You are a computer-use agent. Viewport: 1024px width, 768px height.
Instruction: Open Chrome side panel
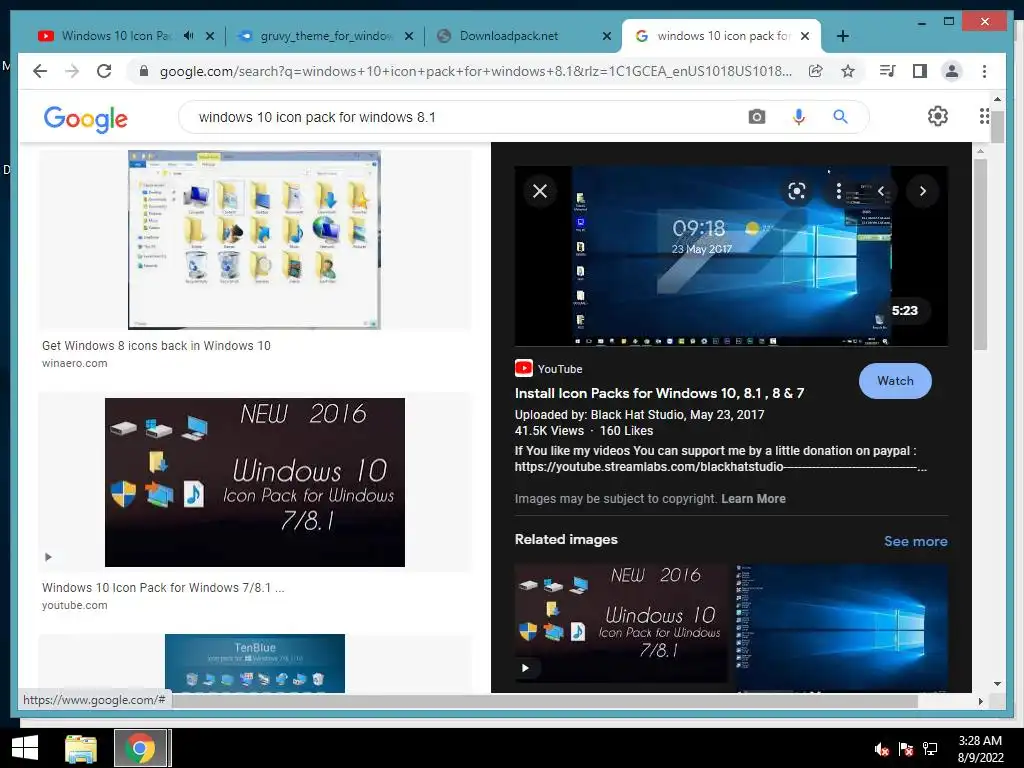920,71
